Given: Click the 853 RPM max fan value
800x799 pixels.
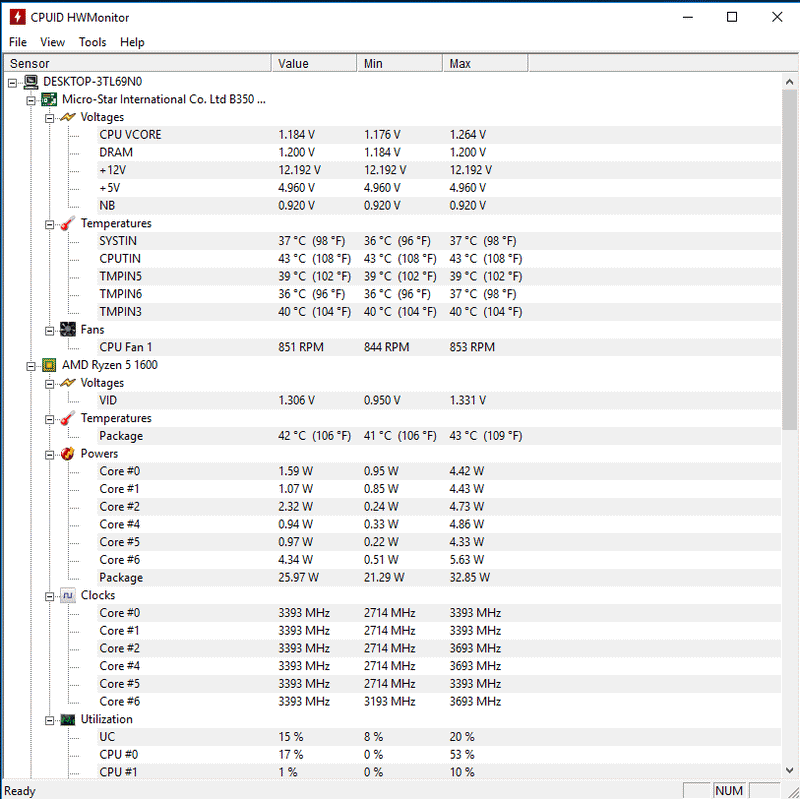Looking at the screenshot, I should 472,347.
